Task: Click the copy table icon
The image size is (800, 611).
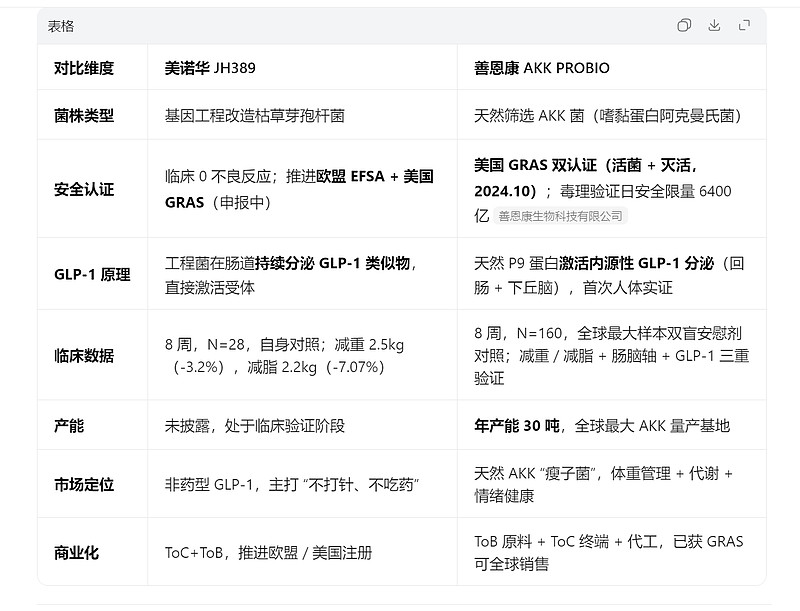Action: tap(684, 25)
